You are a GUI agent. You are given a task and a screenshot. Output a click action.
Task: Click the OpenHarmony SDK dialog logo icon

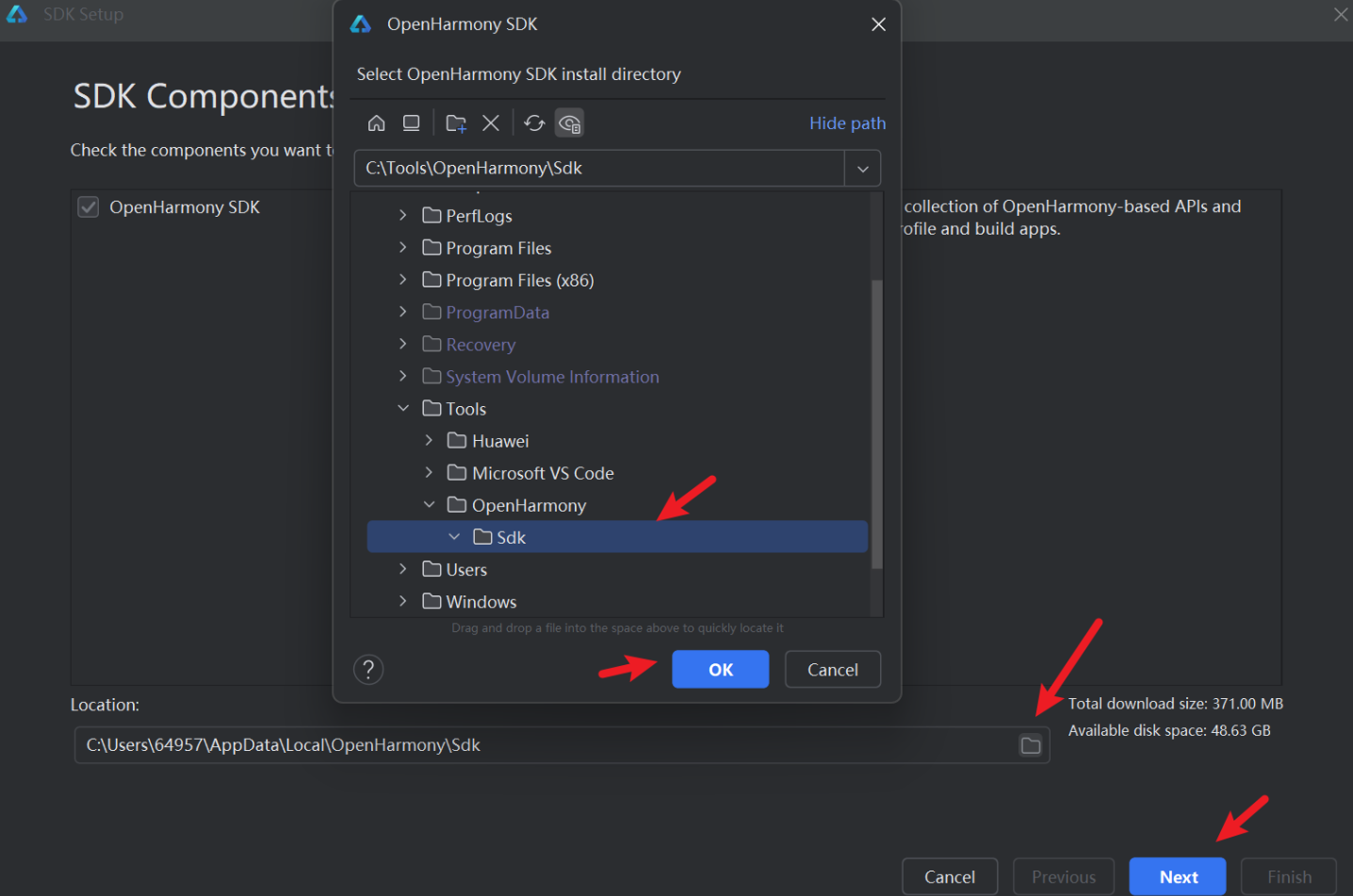(x=360, y=24)
